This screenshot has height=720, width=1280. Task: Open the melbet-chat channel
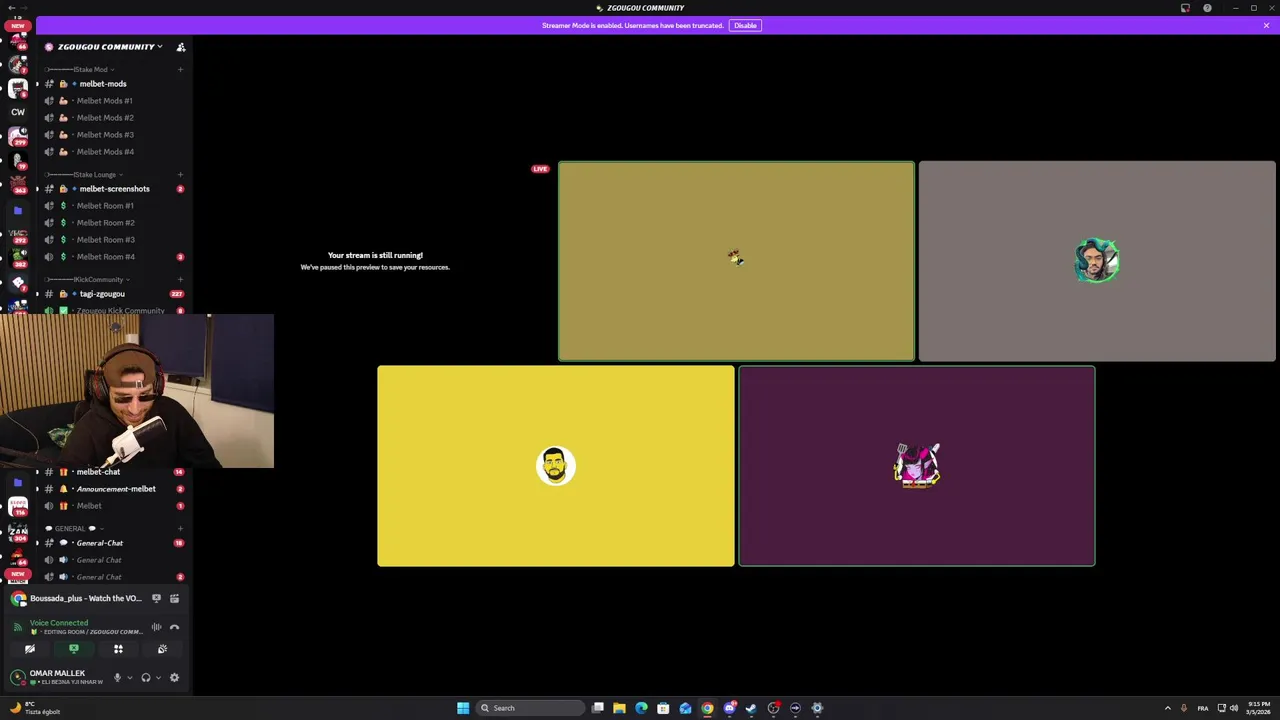[113, 472]
